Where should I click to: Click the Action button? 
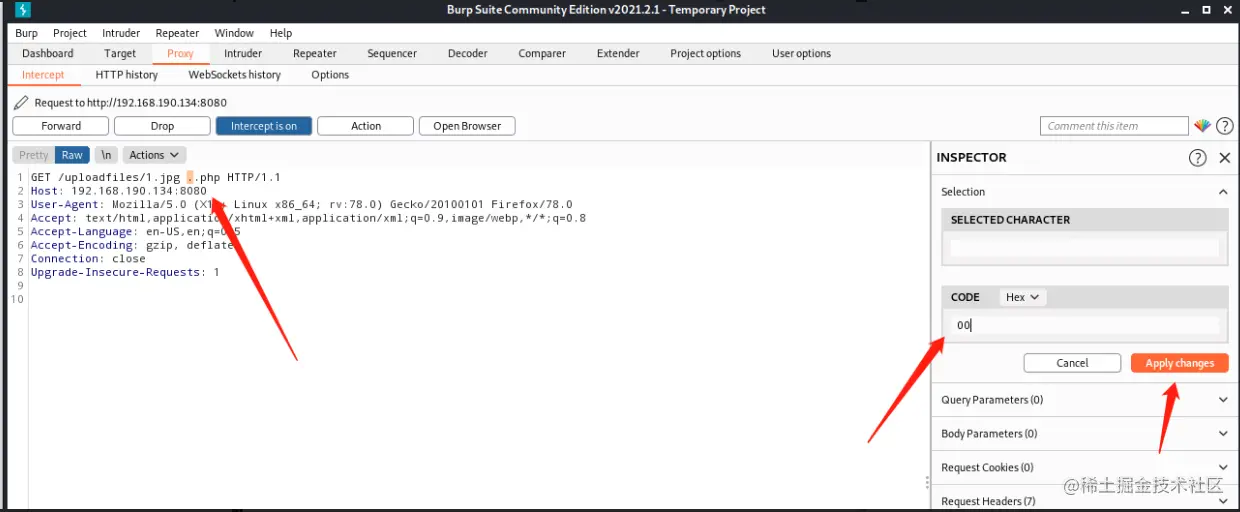click(366, 126)
